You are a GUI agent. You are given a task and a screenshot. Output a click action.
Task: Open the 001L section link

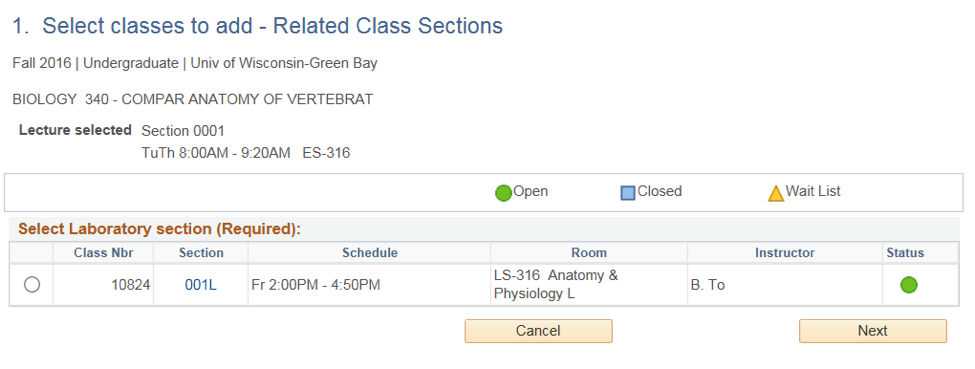[x=201, y=285]
